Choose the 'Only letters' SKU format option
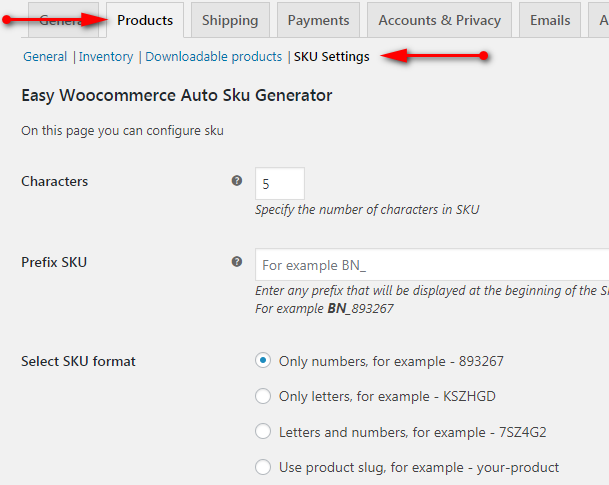 point(263,396)
